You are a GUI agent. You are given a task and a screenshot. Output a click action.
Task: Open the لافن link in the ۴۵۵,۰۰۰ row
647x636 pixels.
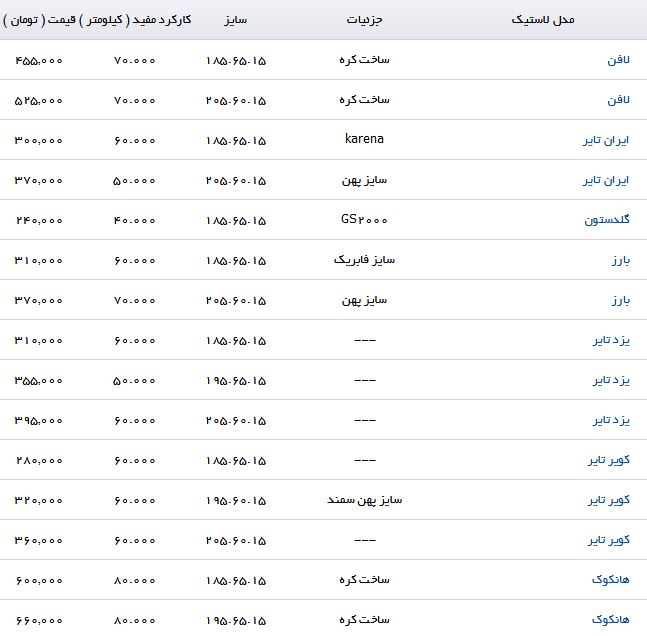(x=618, y=60)
